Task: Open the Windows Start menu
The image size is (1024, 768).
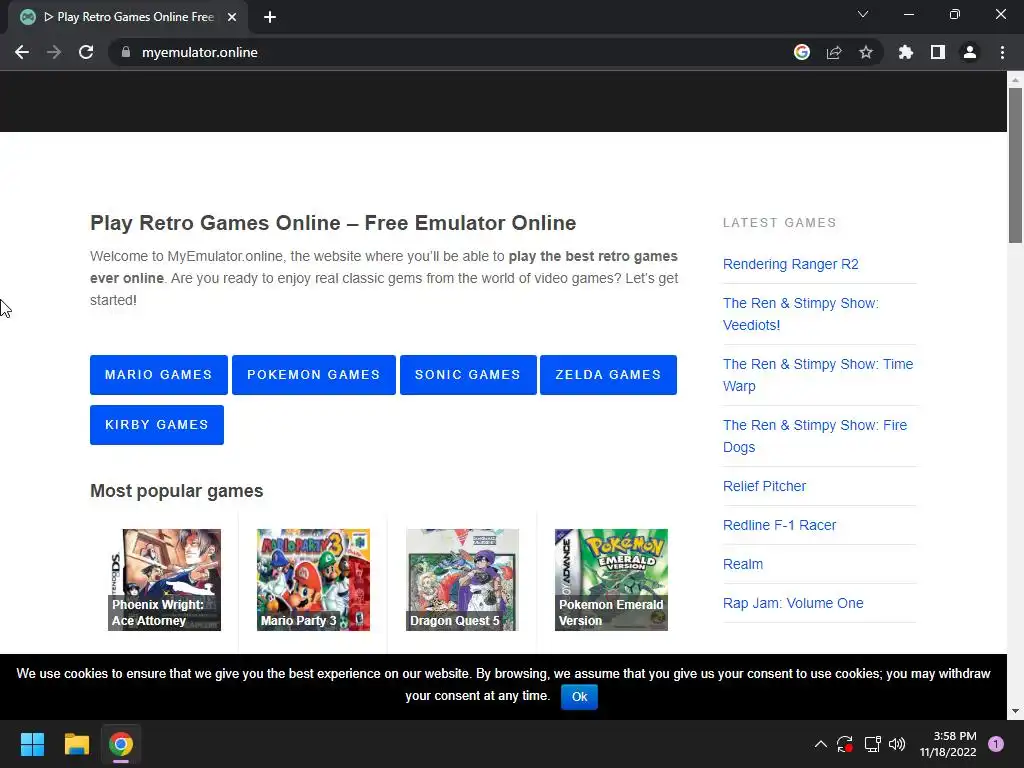Action: [32, 744]
